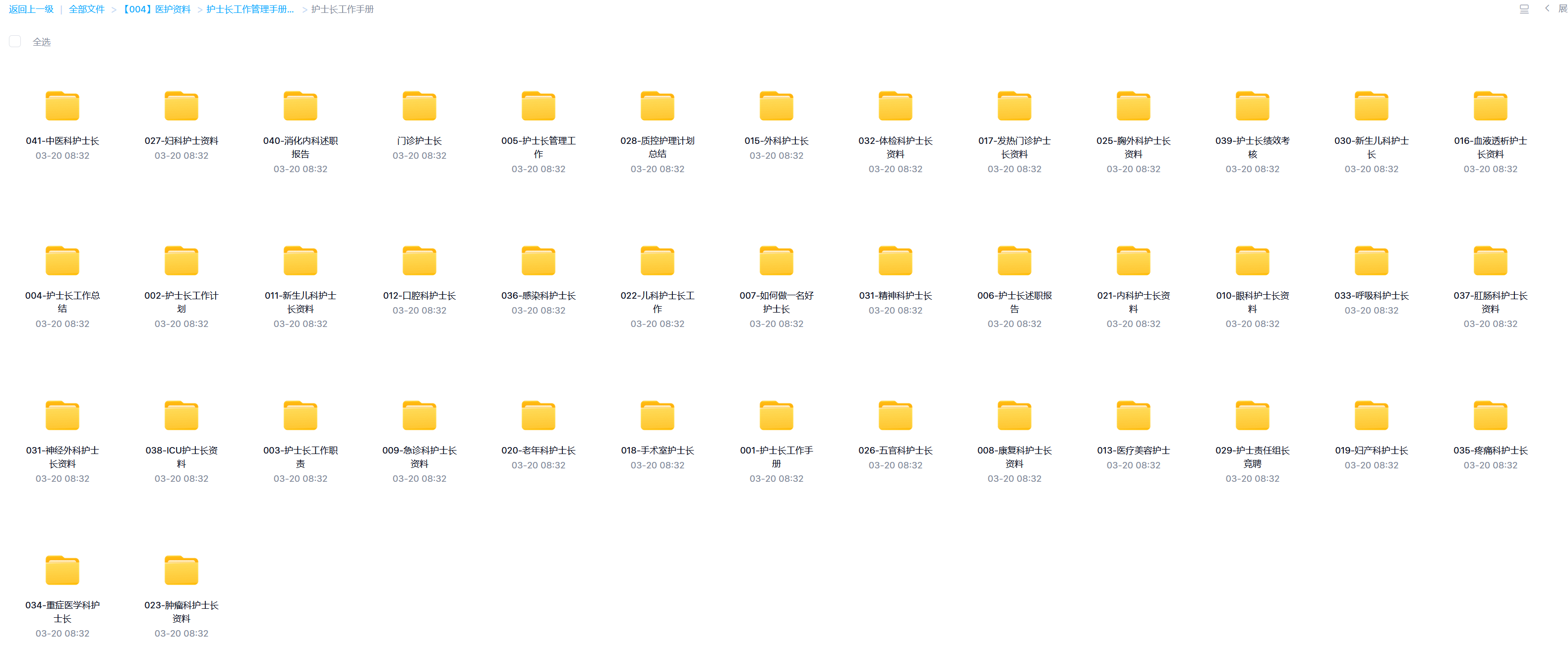Open folder 023-肿瘤科护士长资料
This screenshot has width=1568, height=651.
pos(181,571)
